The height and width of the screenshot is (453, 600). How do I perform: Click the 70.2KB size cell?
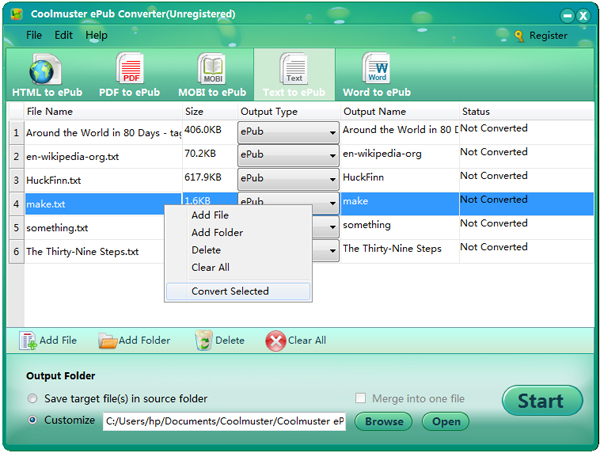(x=210, y=156)
